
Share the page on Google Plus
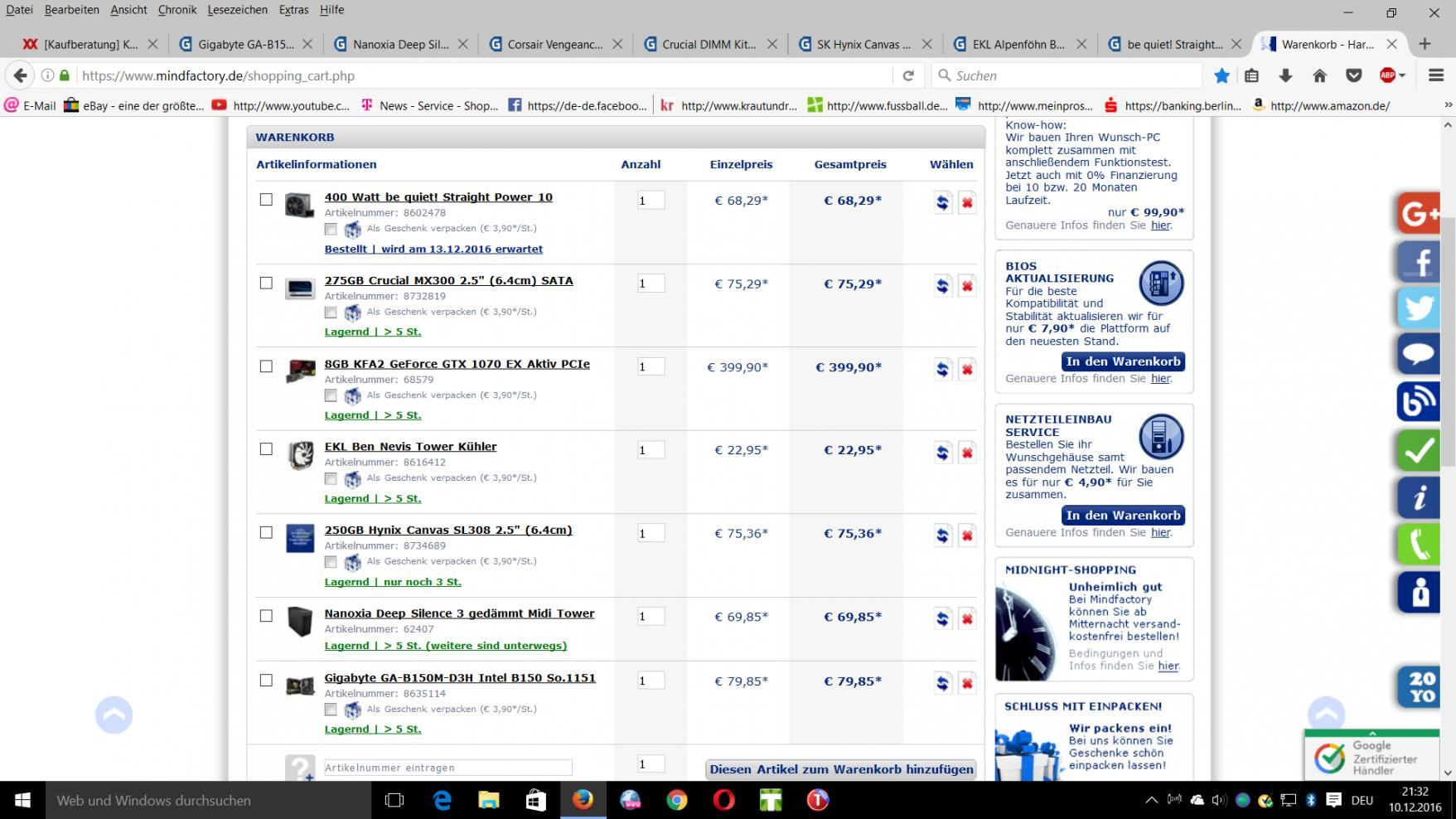tap(1419, 214)
